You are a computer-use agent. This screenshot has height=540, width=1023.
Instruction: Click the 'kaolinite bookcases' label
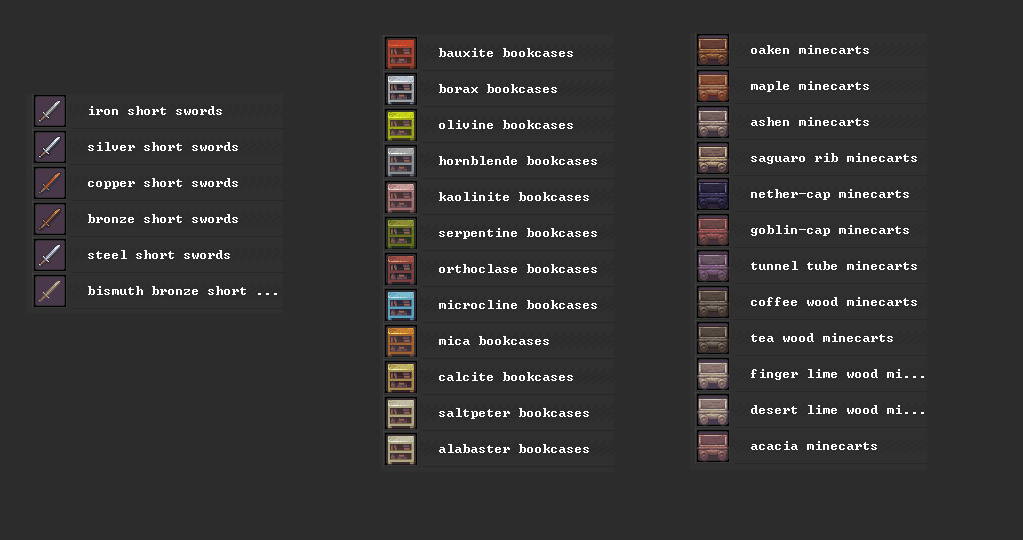(x=514, y=197)
